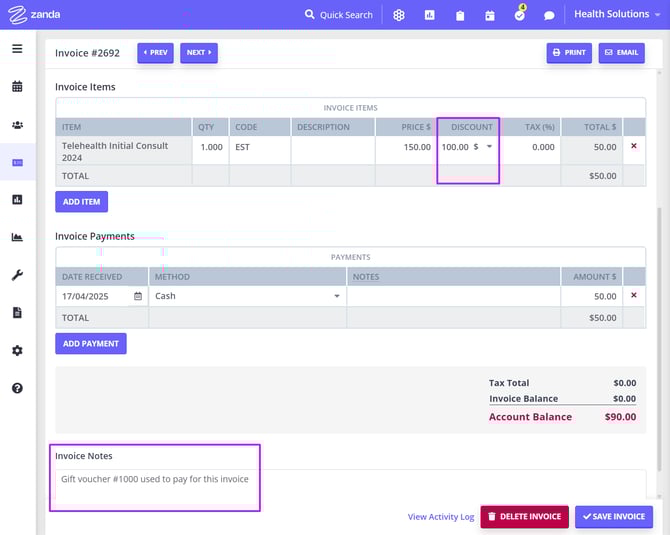Open the help question mark icon
The width and height of the screenshot is (670, 535).
(x=17, y=388)
